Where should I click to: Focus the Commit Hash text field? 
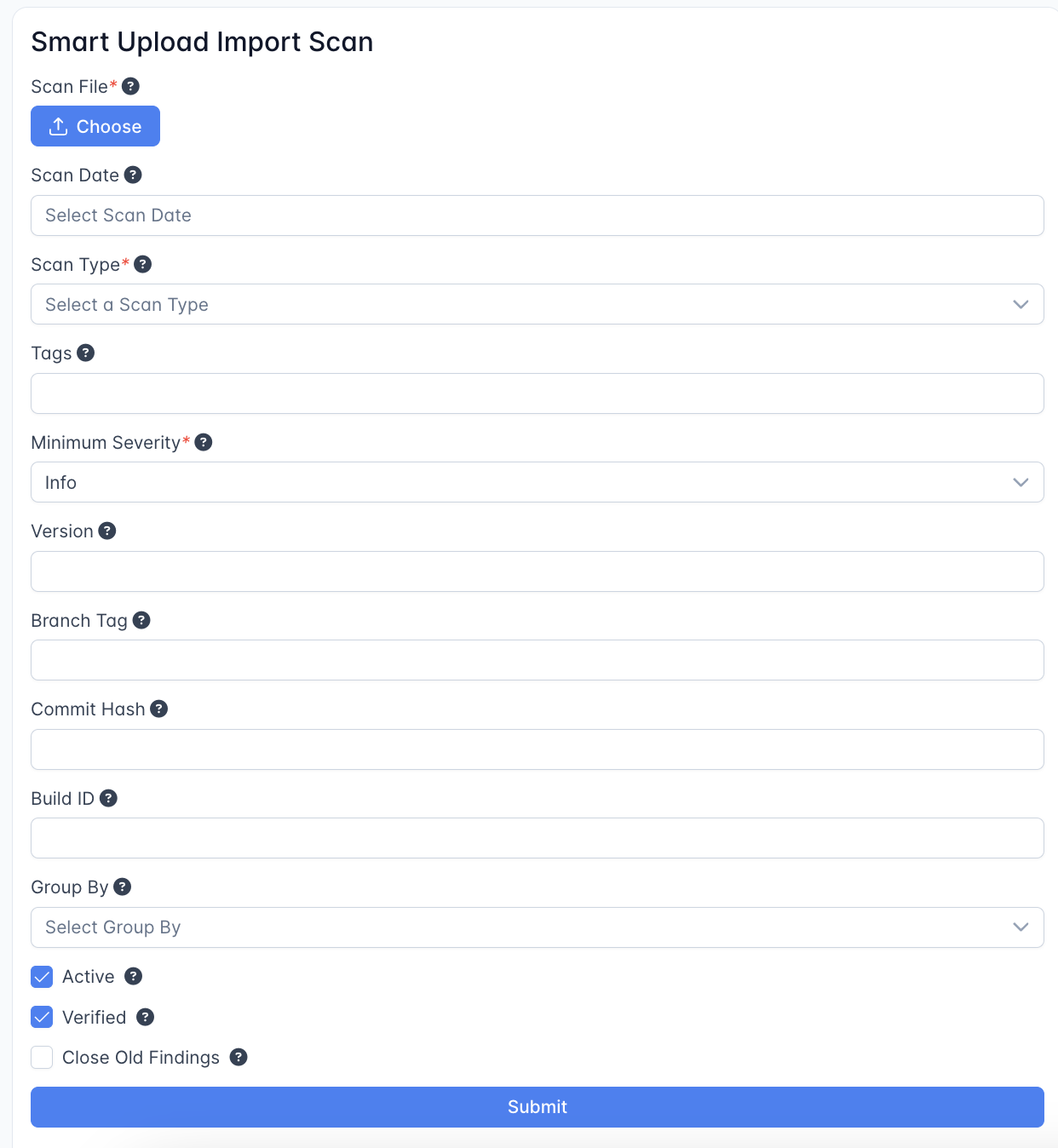click(537, 749)
